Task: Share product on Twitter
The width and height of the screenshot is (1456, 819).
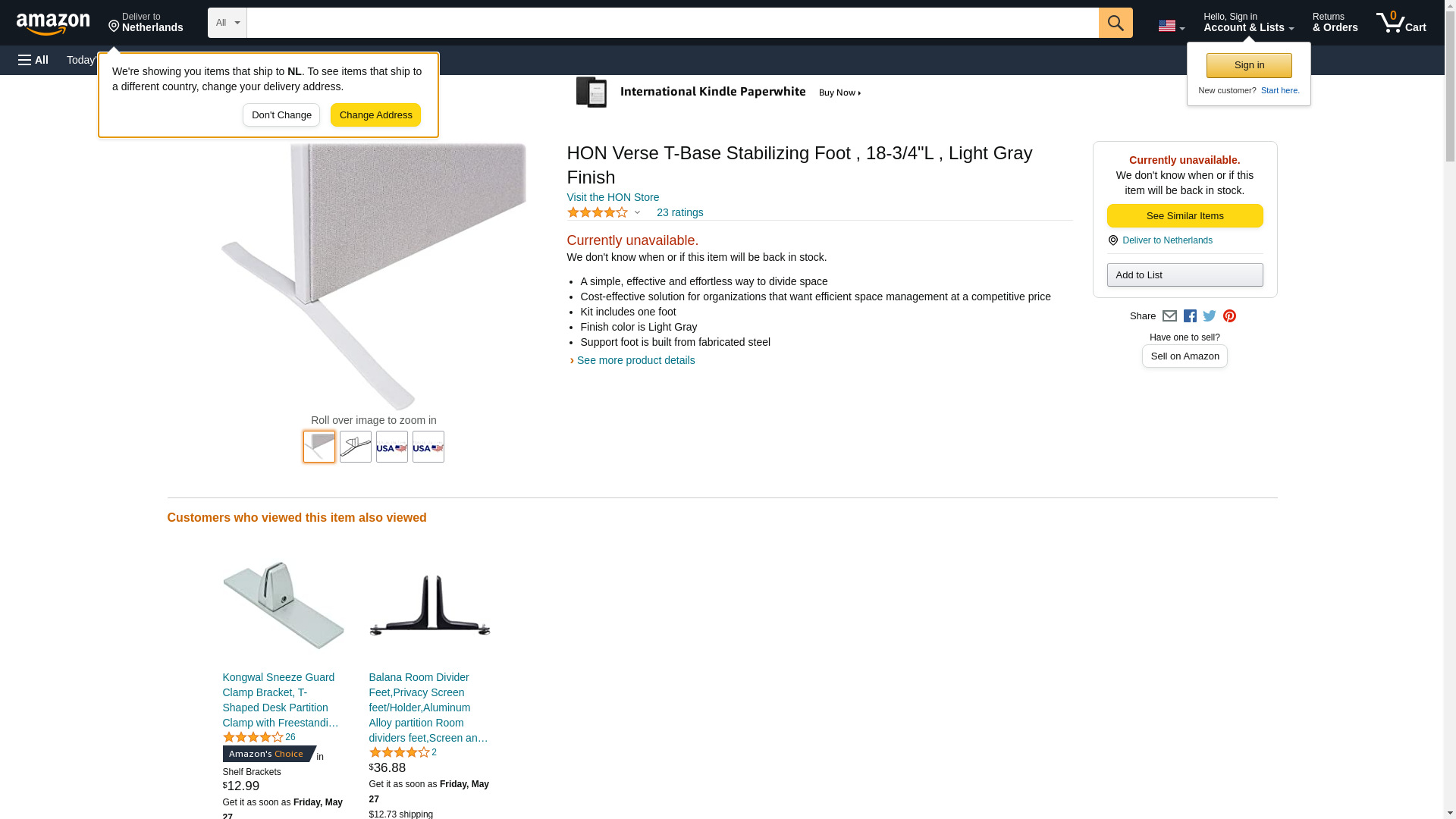Action: tap(1210, 316)
